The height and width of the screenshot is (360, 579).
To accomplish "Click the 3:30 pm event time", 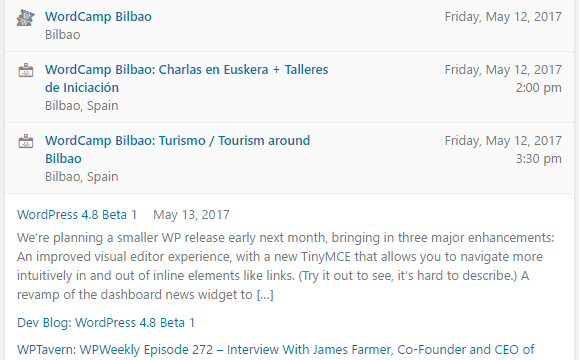I will point(538,158).
